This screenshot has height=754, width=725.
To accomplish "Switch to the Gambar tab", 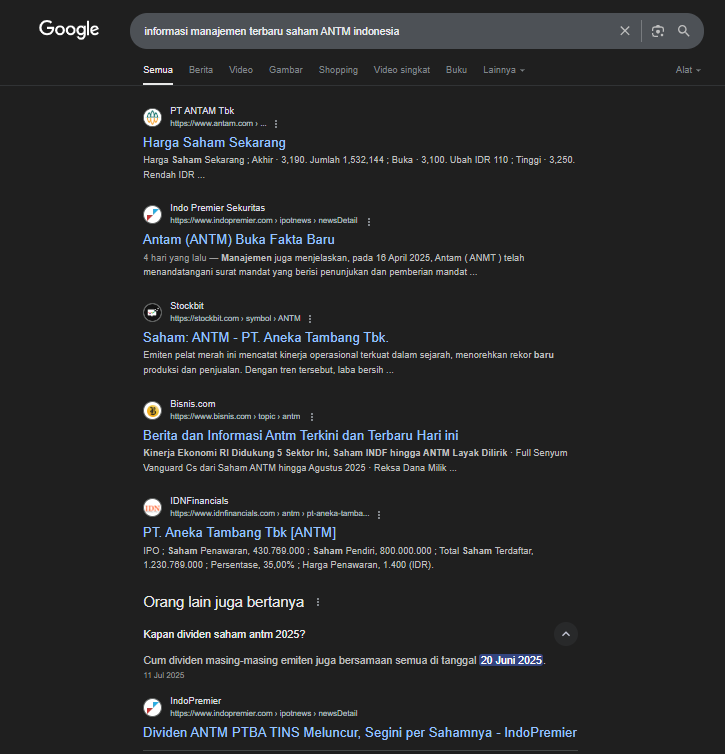I will (286, 70).
